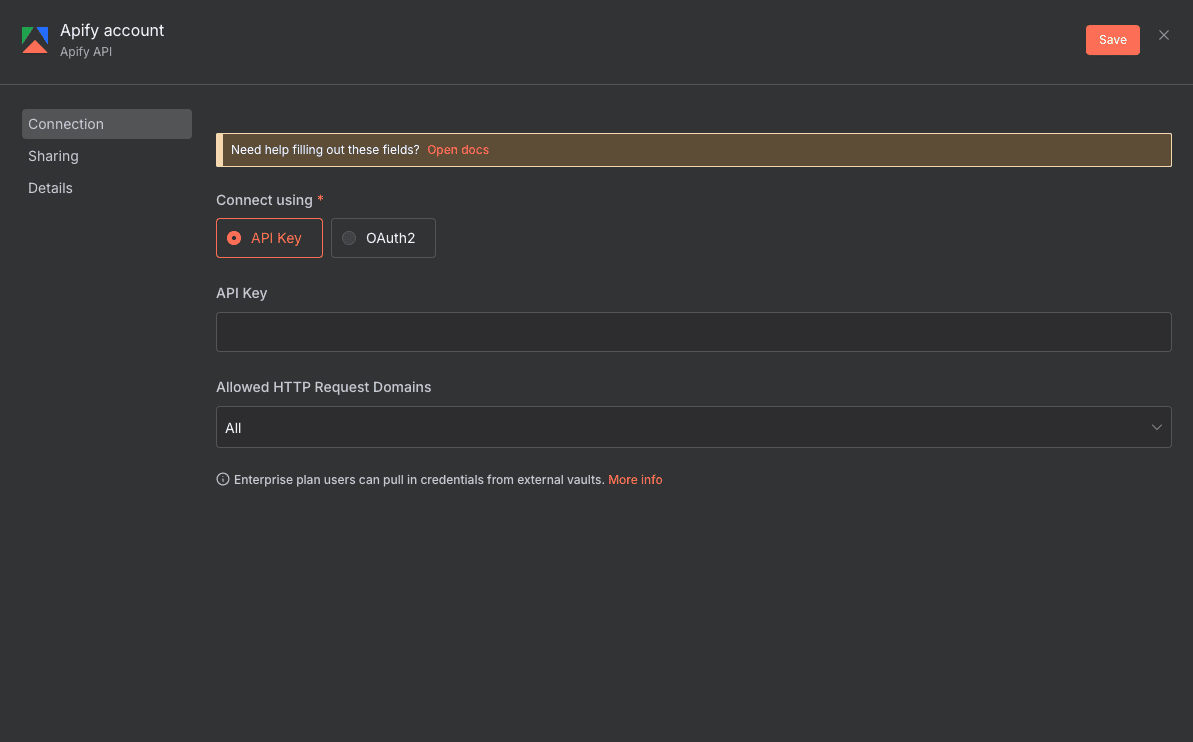Click the dropdown chevron on Allowed HTTP Request Domains
Viewport: 1193px width, 742px height.
(1159, 427)
